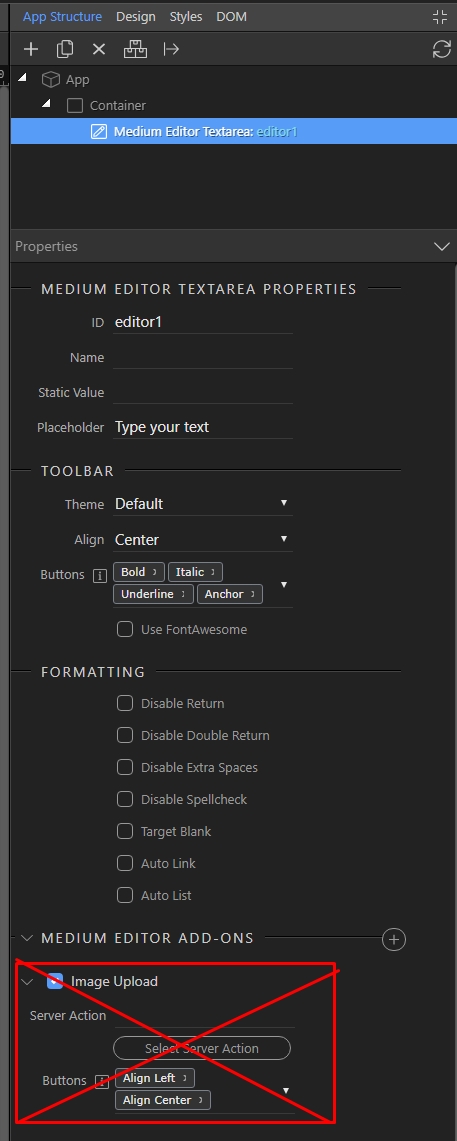Open the Theme dropdown set to Default
The image size is (457, 1141).
pyautogui.click(x=203, y=504)
